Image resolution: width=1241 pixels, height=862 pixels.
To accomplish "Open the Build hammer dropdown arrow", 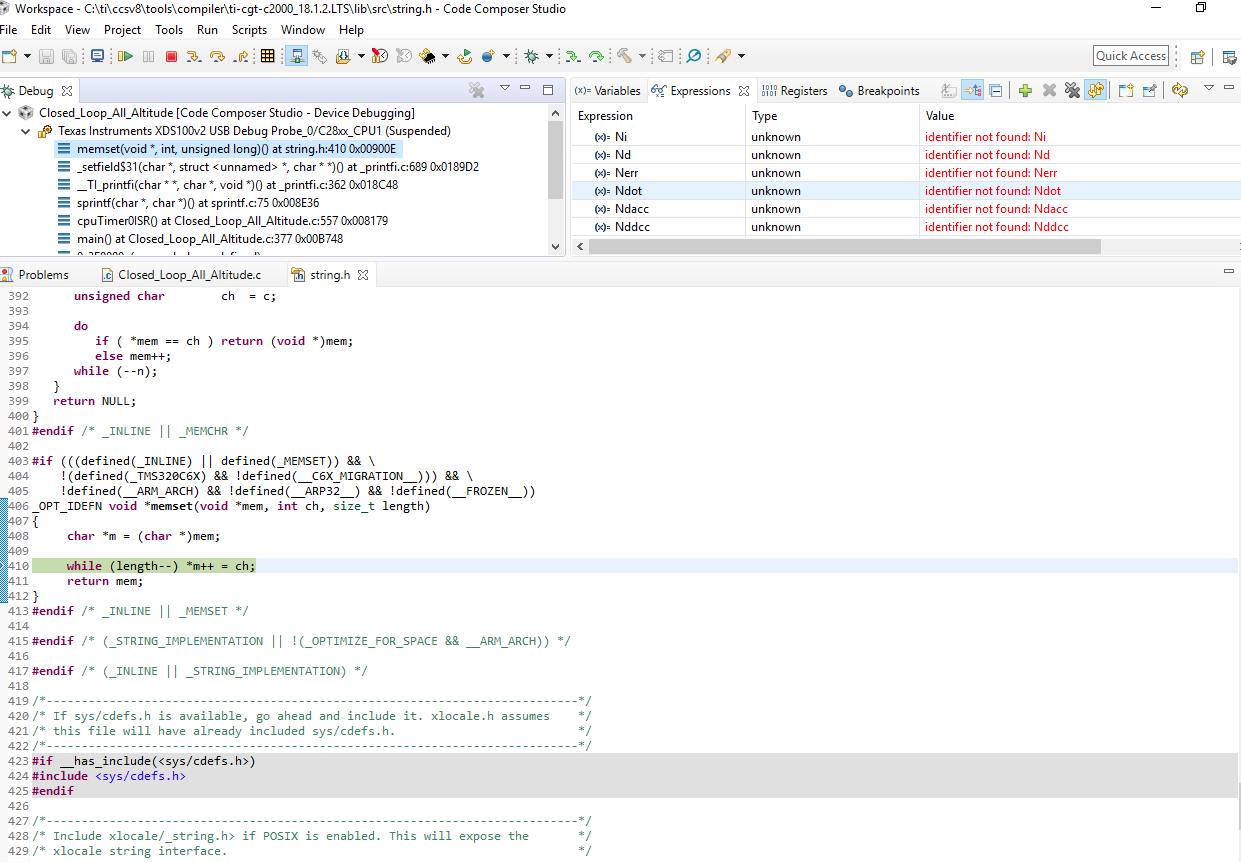I will pyautogui.click(x=642, y=56).
